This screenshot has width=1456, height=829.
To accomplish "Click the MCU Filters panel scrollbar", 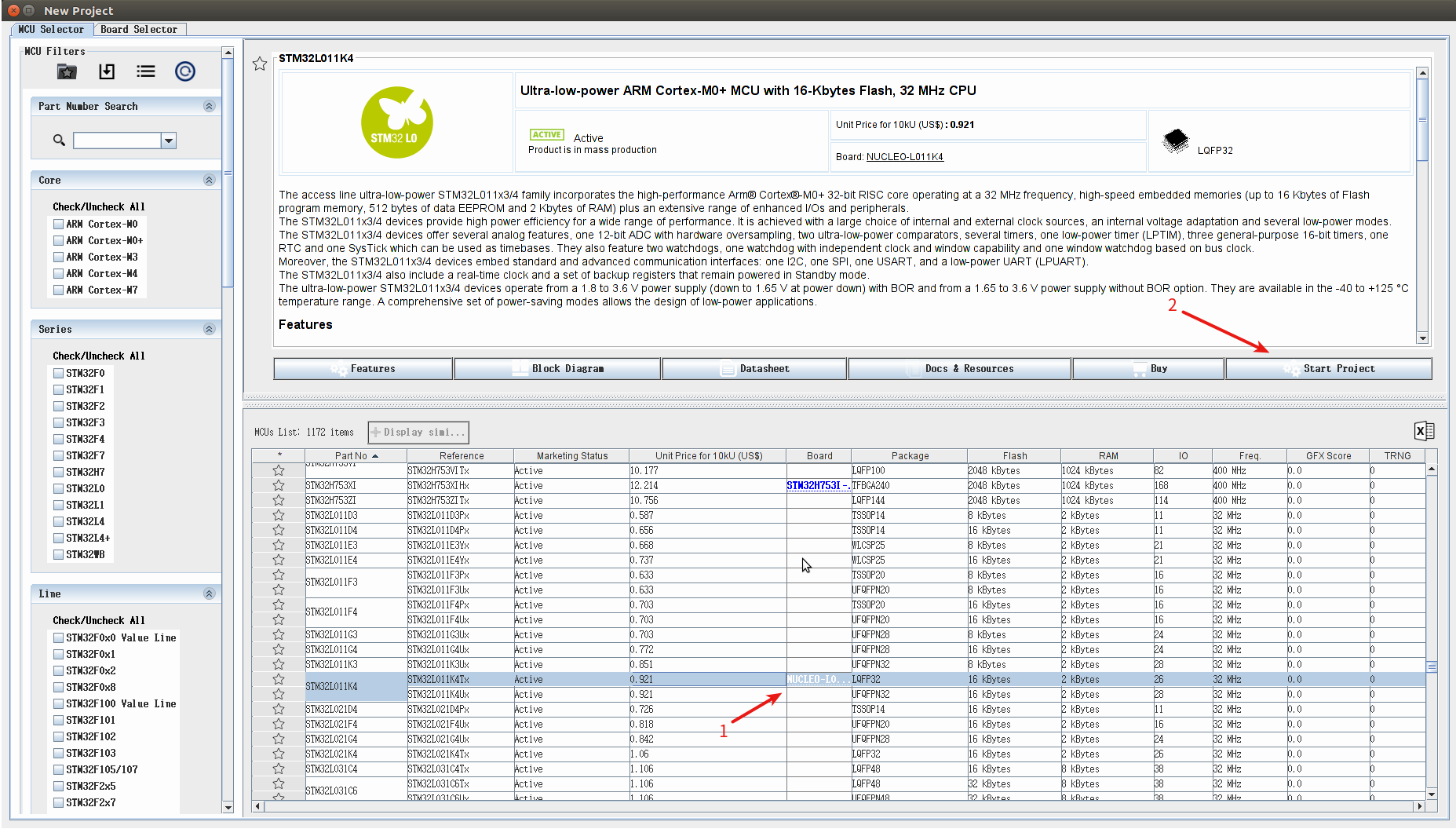I will click(228, 173).
